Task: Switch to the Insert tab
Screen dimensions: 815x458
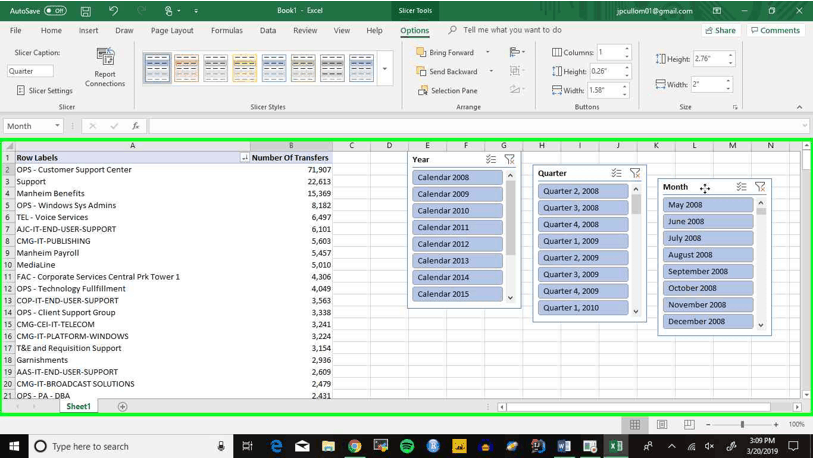Action: click(88, 31)
